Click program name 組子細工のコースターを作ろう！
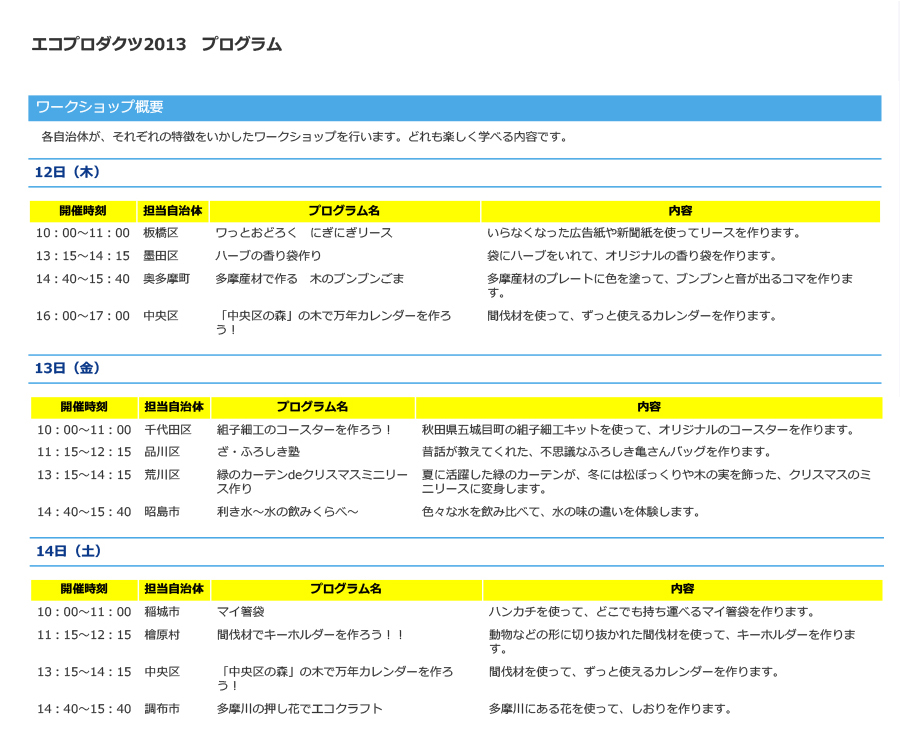 tap(304, 430)
